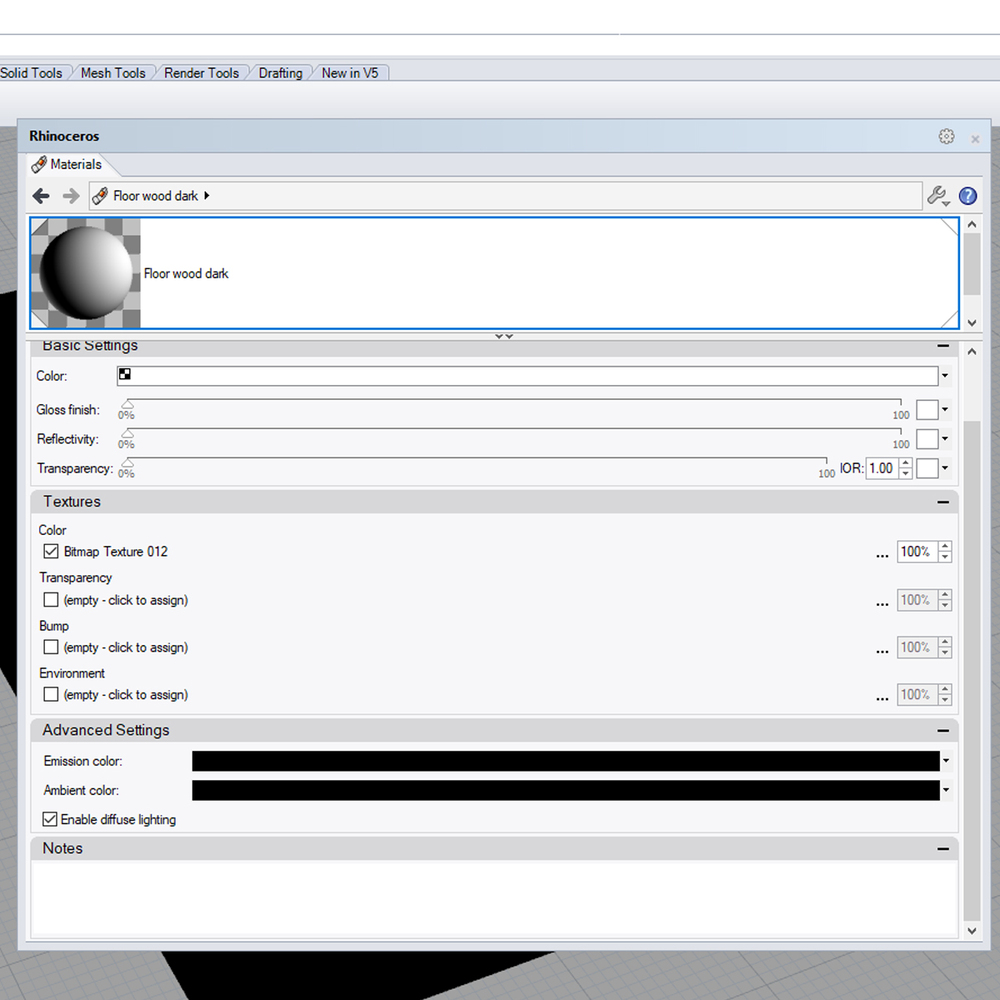Click the Floor wood dark breadcrumb expander arrow

(x=207, y=196)
